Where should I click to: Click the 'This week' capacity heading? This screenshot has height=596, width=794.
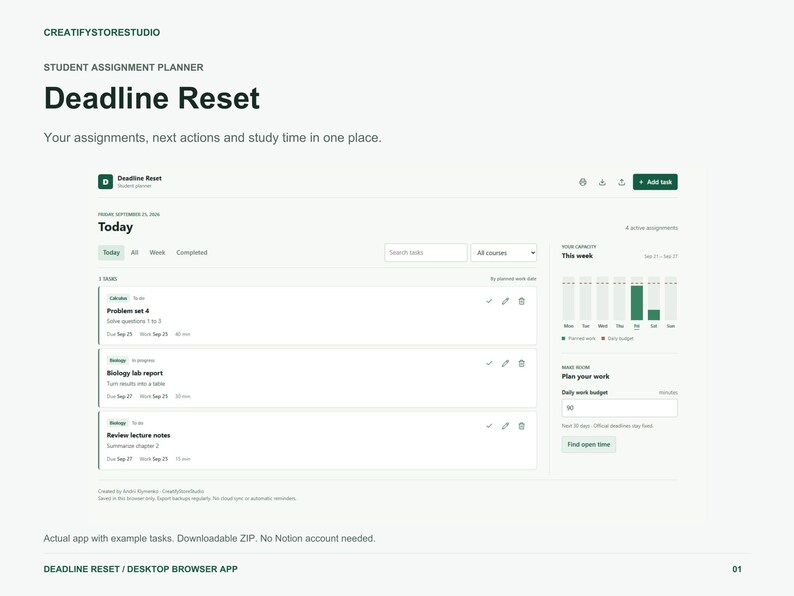point(577,256)
